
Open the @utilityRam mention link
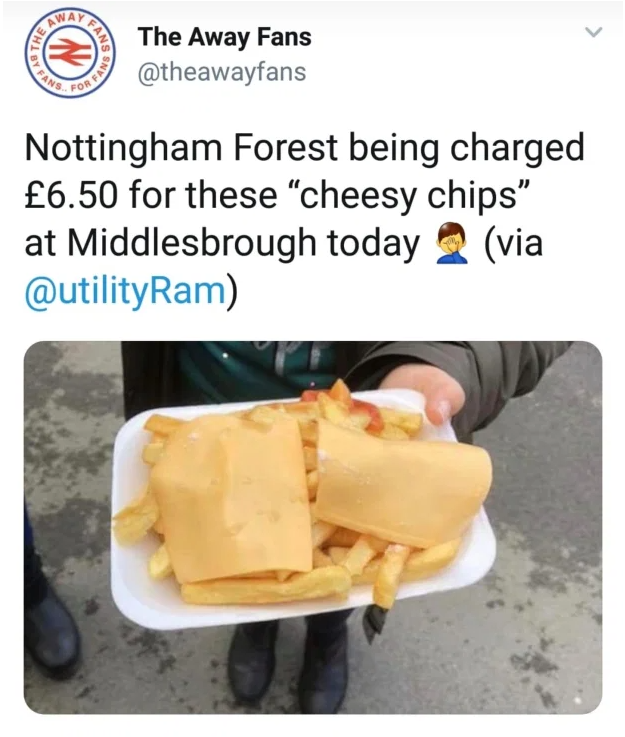126,291
